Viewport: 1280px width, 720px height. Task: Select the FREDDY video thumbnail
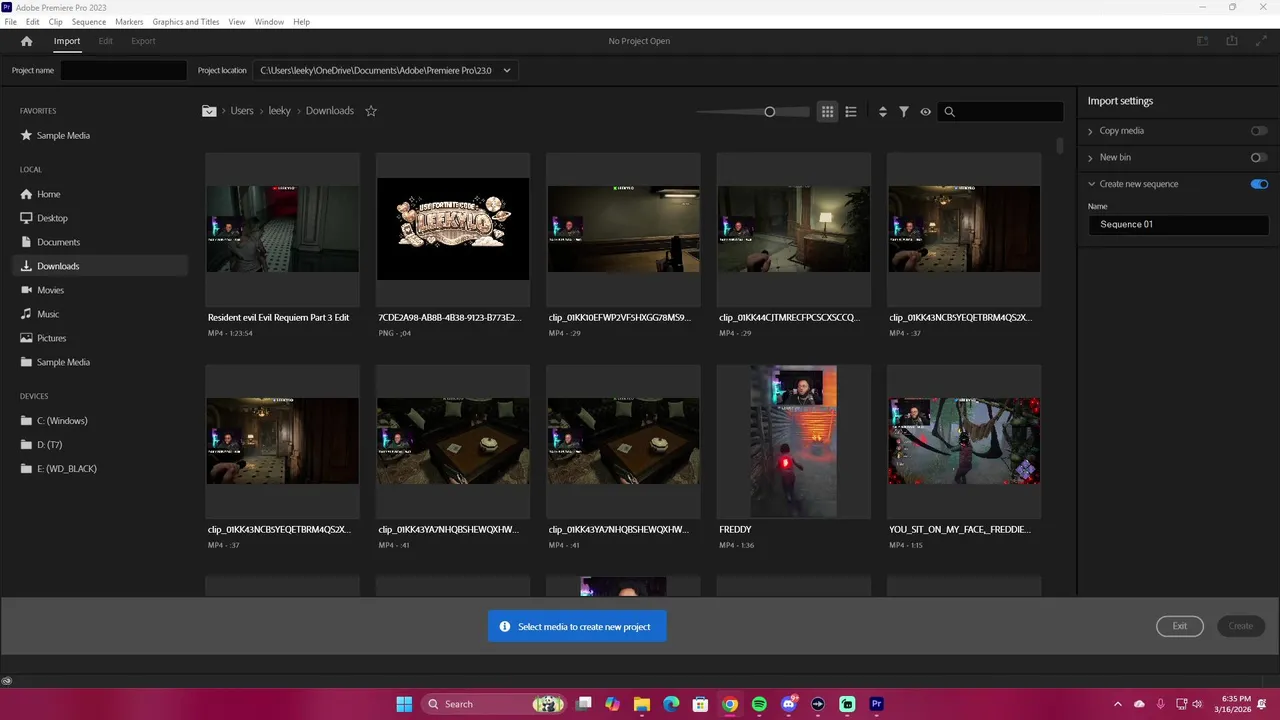(794, 441)
